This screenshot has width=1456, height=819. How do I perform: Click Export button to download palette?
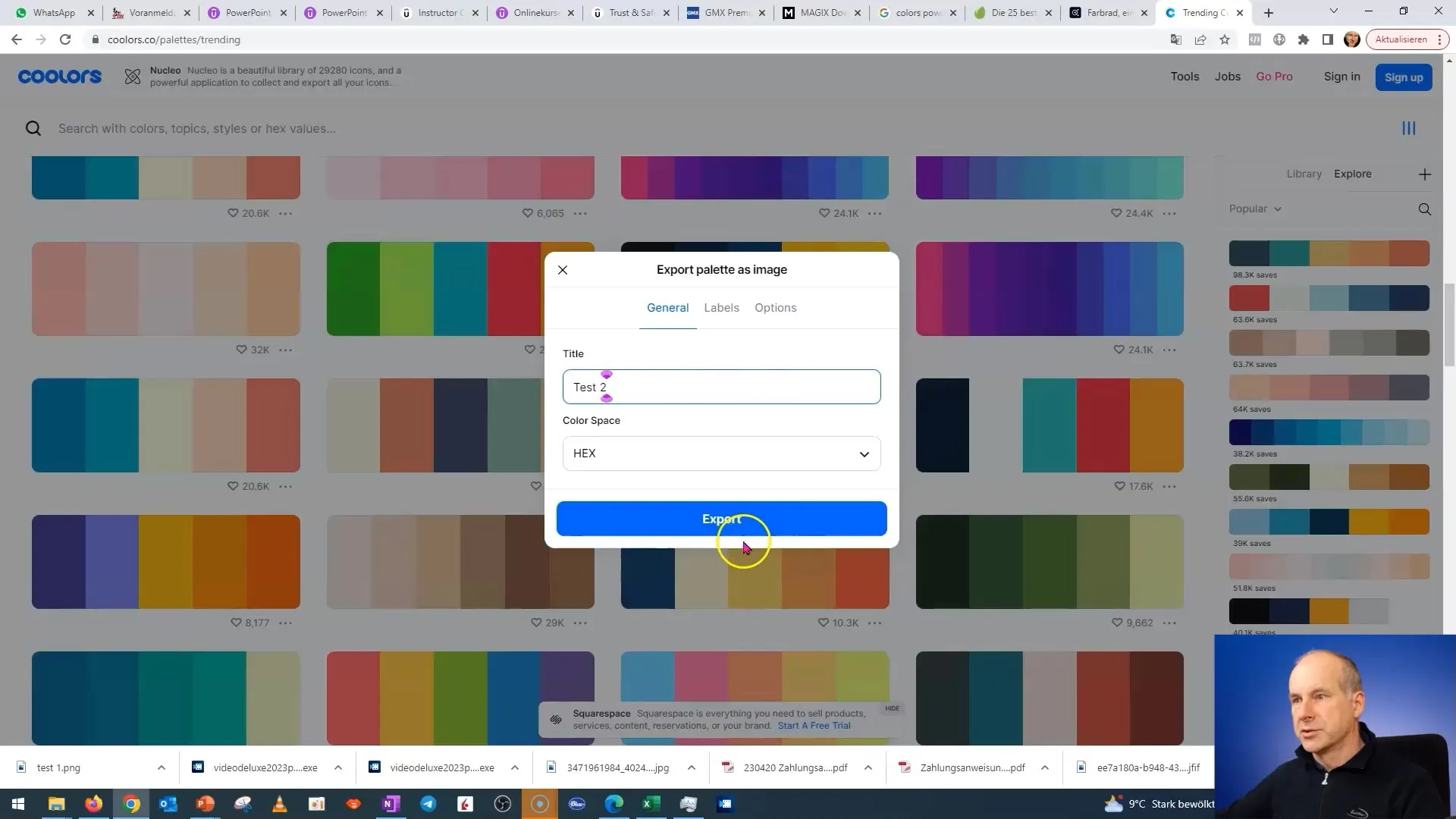(x=722, y=518)
